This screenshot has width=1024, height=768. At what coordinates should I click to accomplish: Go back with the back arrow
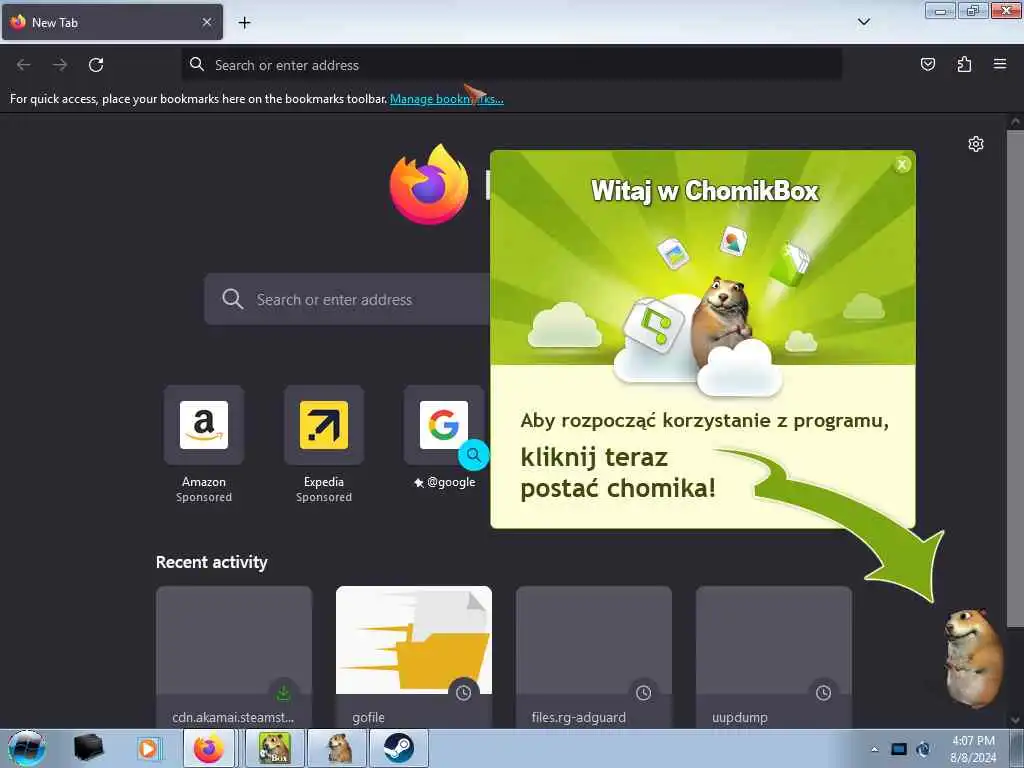pos(24,65)
